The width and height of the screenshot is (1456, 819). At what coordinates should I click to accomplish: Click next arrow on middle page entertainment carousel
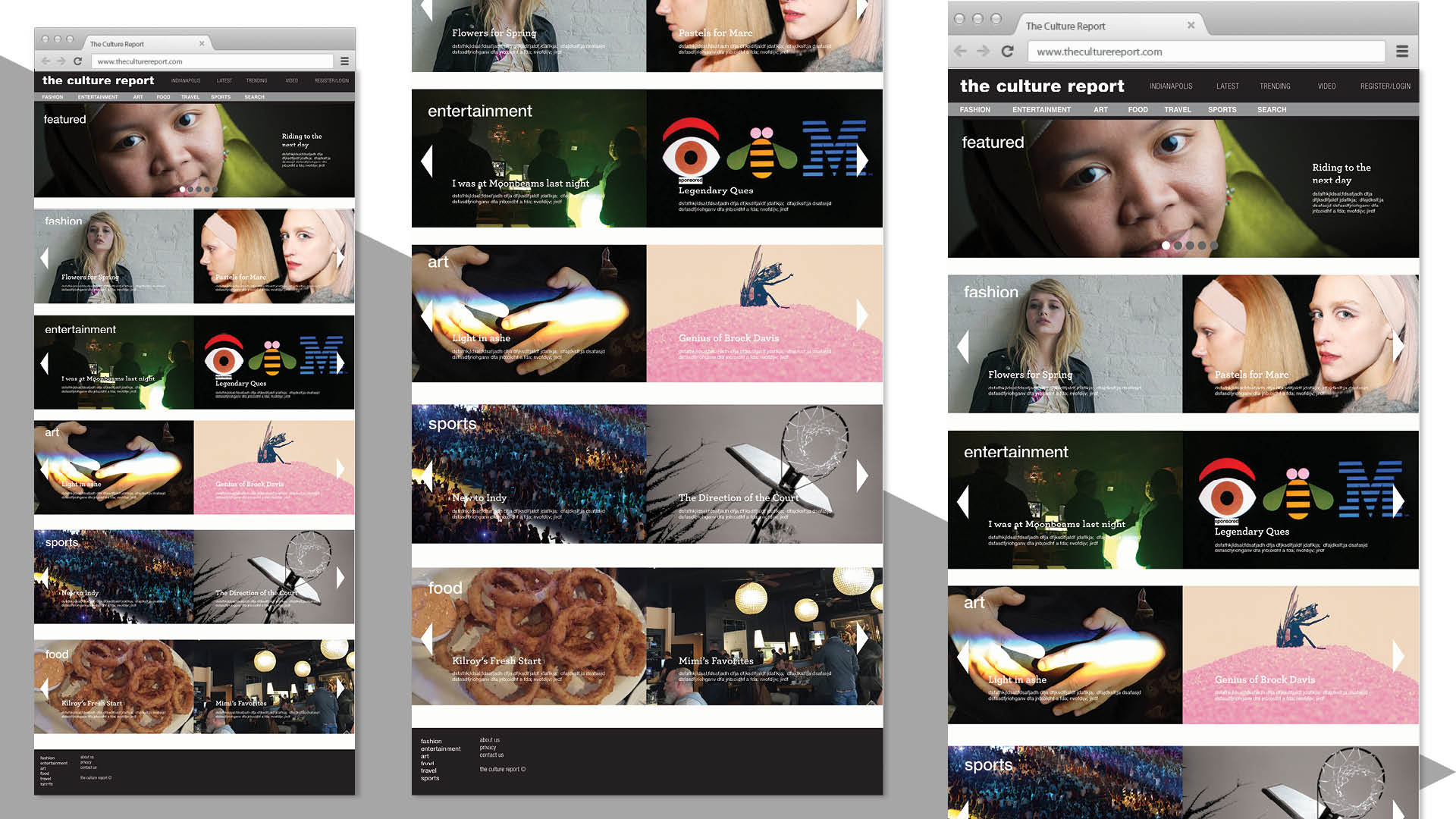[862, 160]
